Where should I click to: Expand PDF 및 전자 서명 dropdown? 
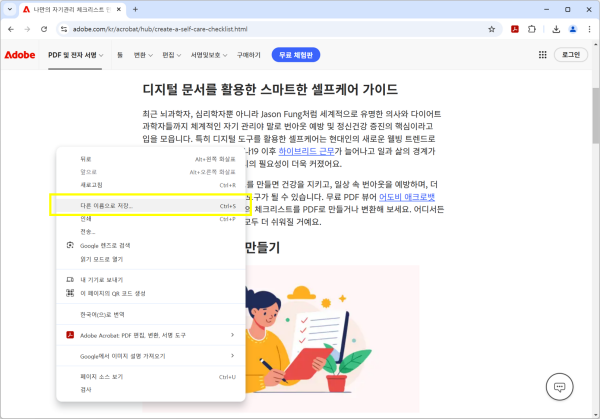[x=75, y=55]
